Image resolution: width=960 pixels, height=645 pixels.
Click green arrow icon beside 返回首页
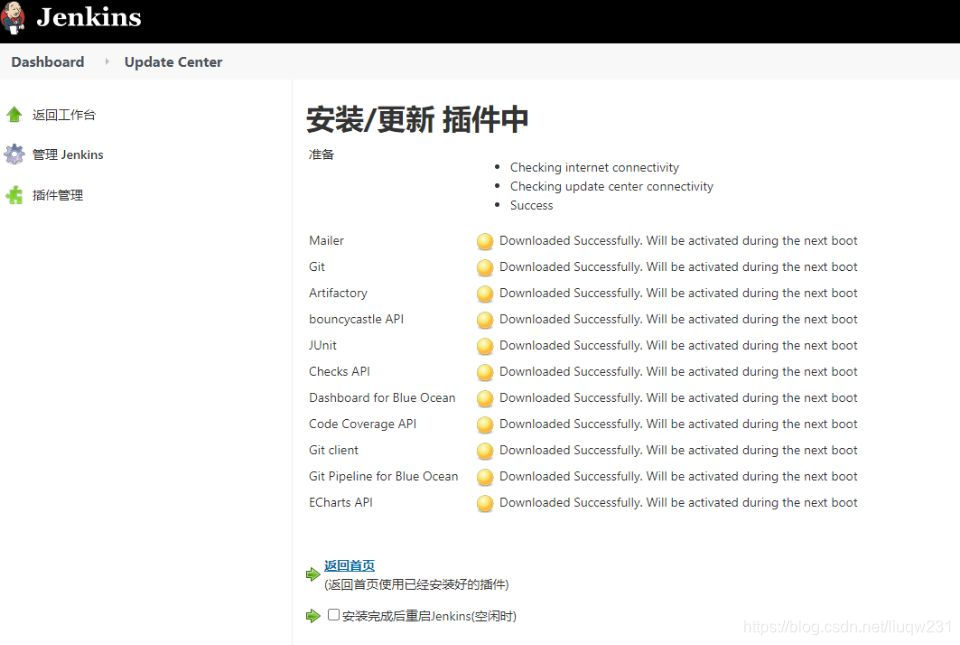pos(313,574)
